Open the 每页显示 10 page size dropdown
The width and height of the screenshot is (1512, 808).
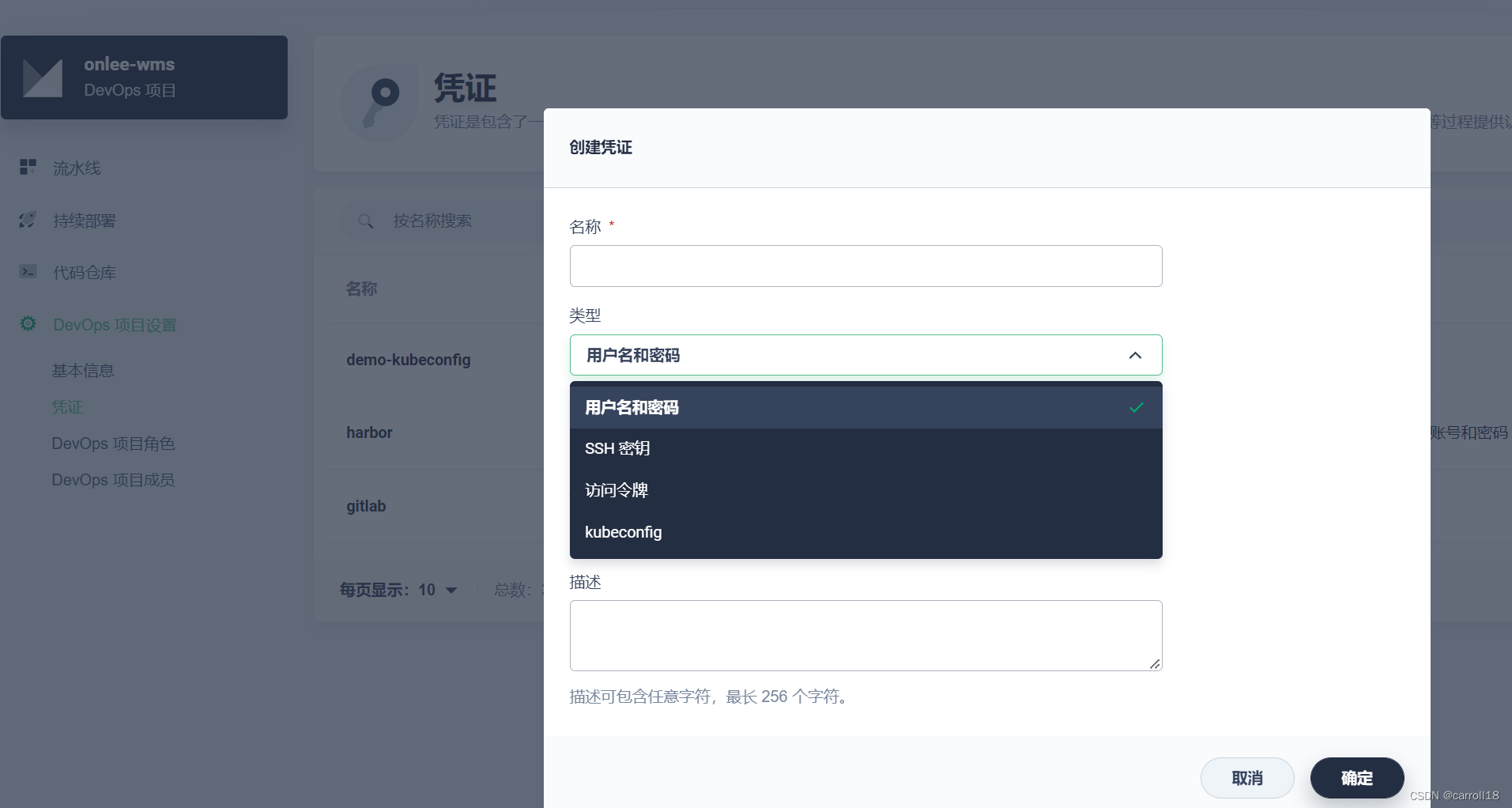[398, 590]
